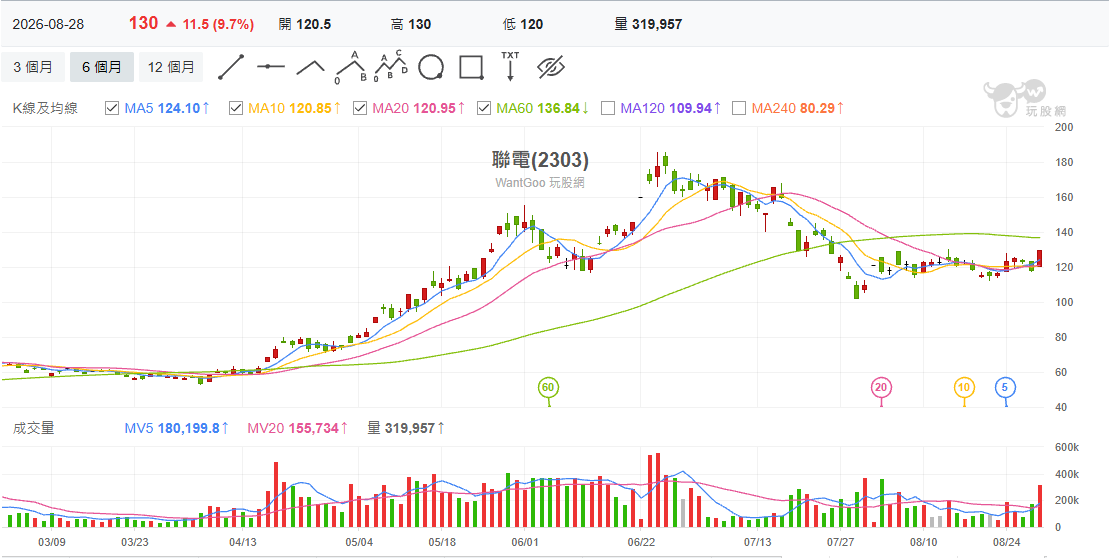The image size is (1110, 558).
Task: Click the header 量 319,957 volume
Action: (648, 24)
